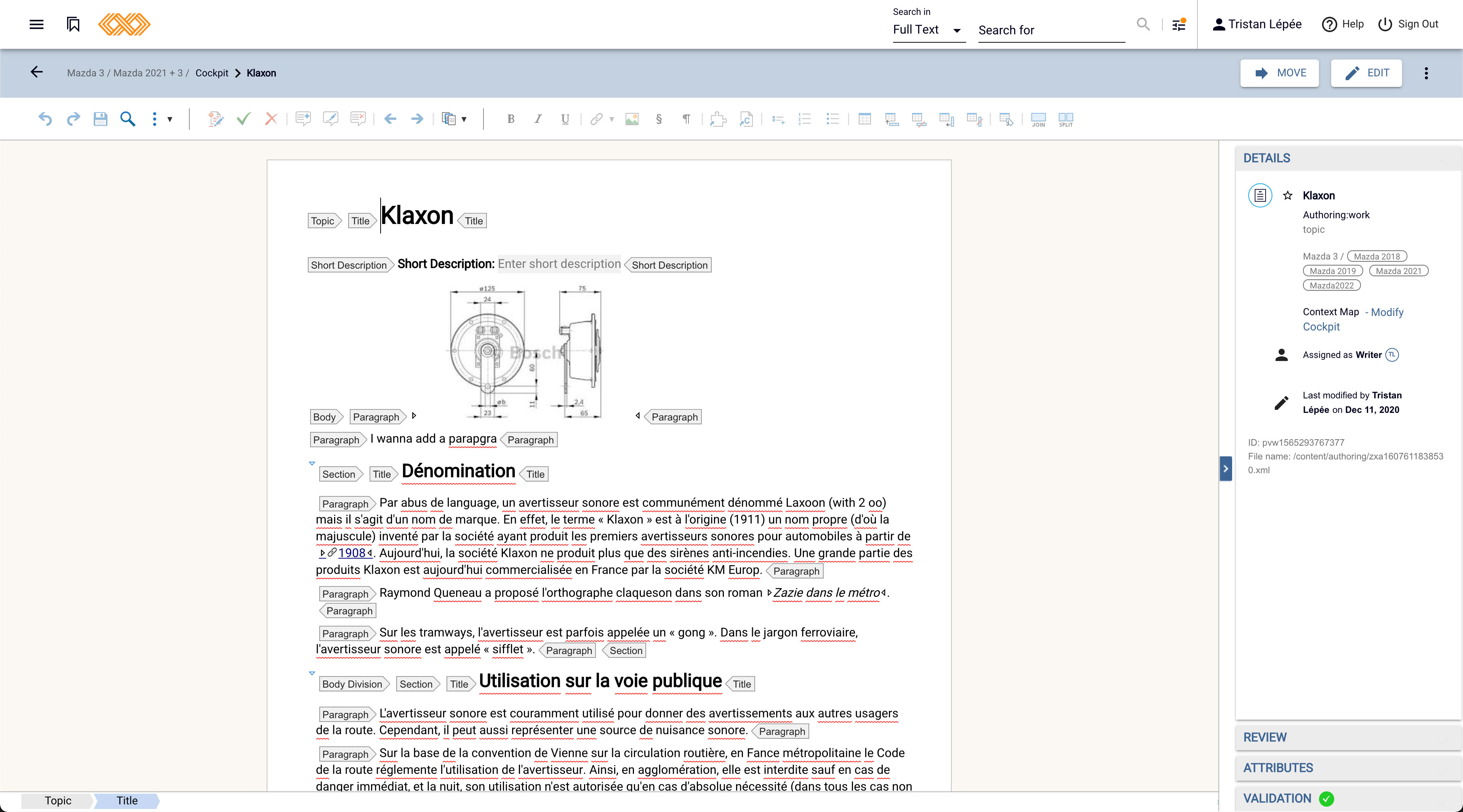Screen dimensions: 1463x812
Task: Expand toolbar more-options dropdown arrow
Action: pyautogui.click(x=170, y=119)
